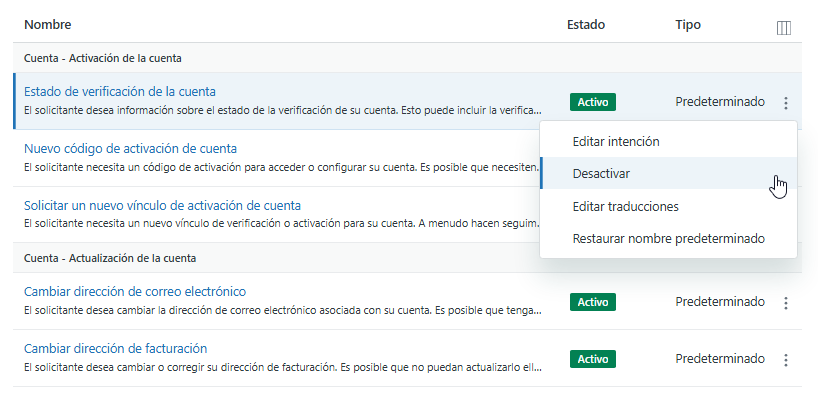Click Activo badge on correo electrónico row
Viewport: 818px width, 397px height.
pos(593,302)
